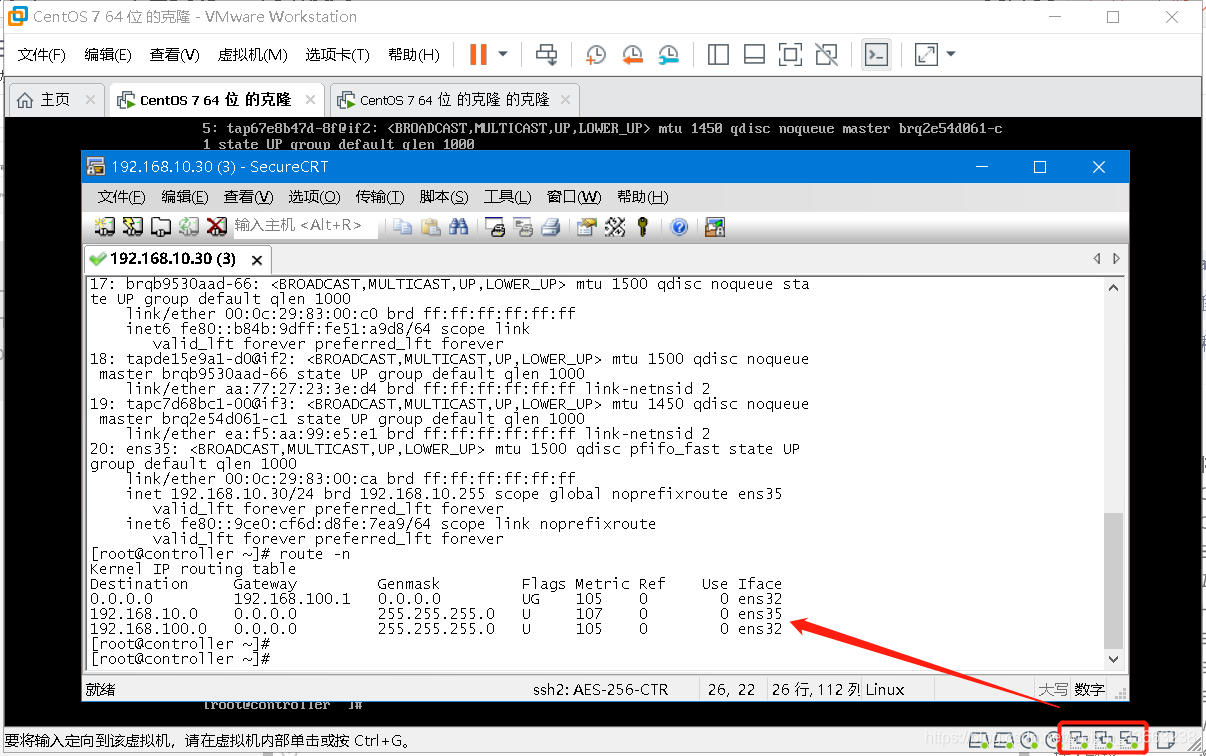Click the SecureCRT Connect icon
This screenshot has width=1206, height=756.
105,227
